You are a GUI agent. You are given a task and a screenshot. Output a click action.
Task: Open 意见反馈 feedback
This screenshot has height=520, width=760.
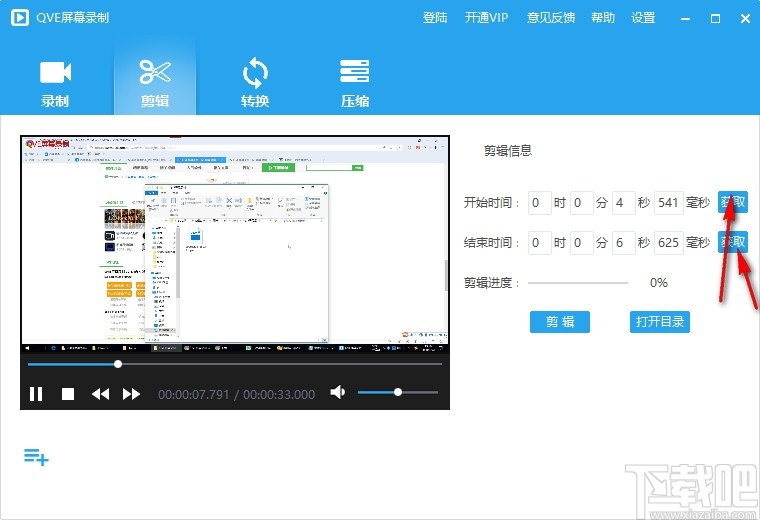pyautogui.click(x=551, y=18)
